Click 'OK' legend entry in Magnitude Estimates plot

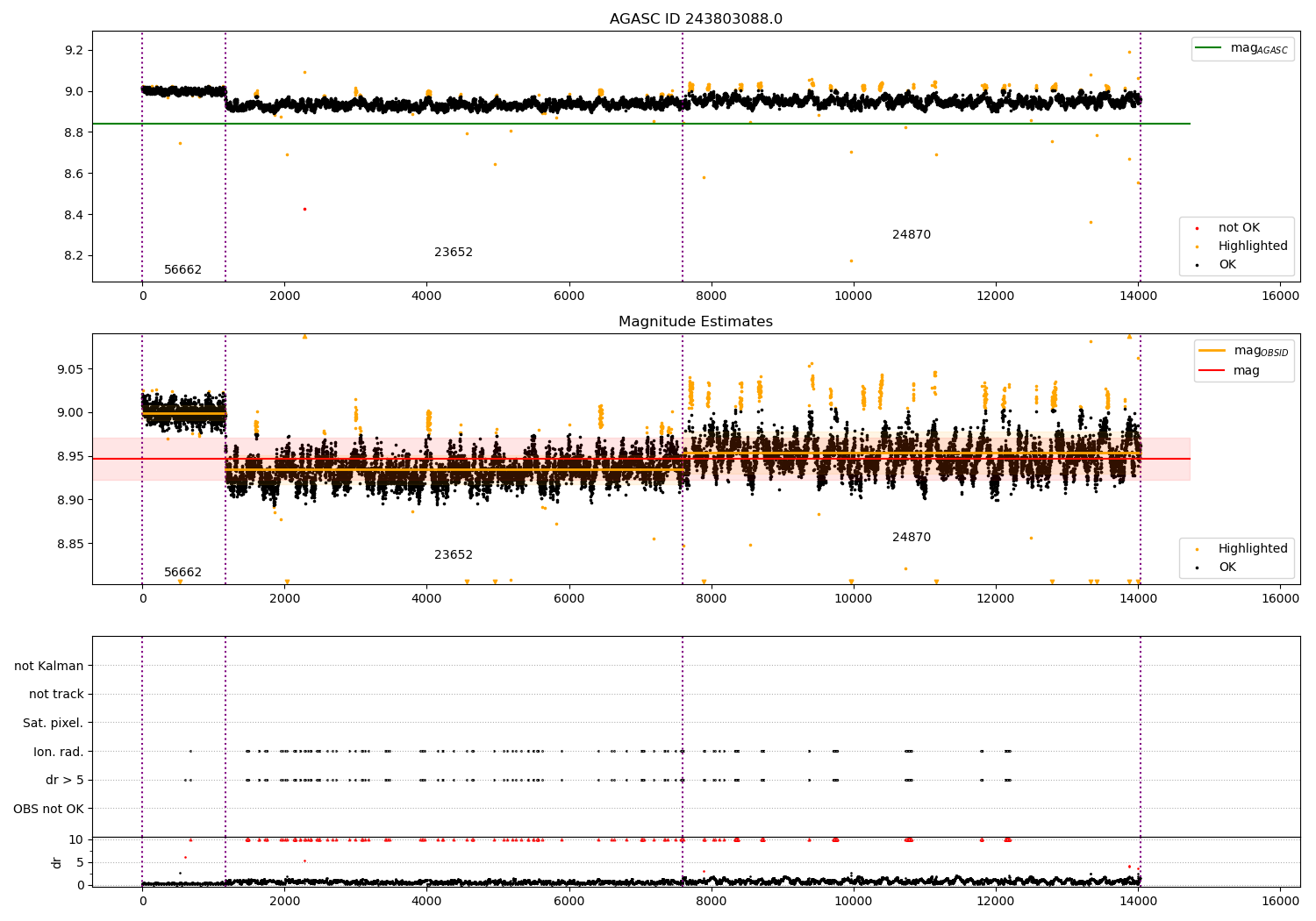tap(1227, 568)
